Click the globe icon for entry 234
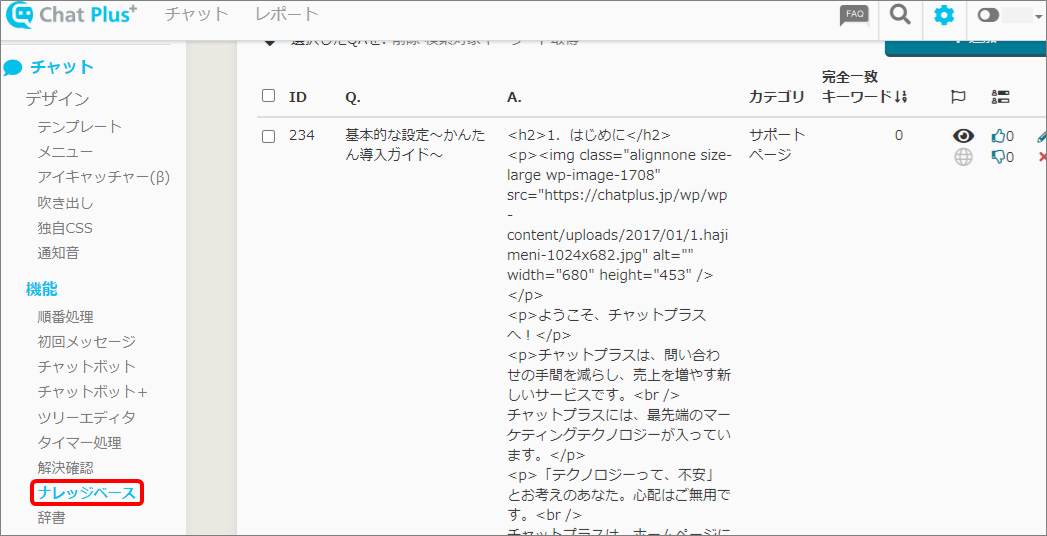Viewport: 1047px width, 536px height. click(963, 157)
